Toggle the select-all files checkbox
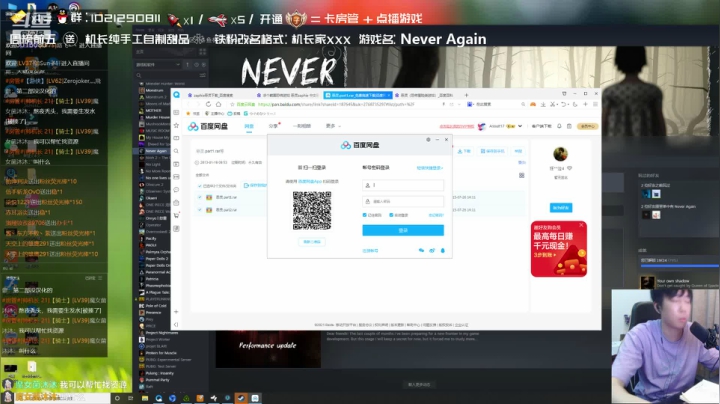The height and width of the screenshot is (404, 720). [200, 186]
